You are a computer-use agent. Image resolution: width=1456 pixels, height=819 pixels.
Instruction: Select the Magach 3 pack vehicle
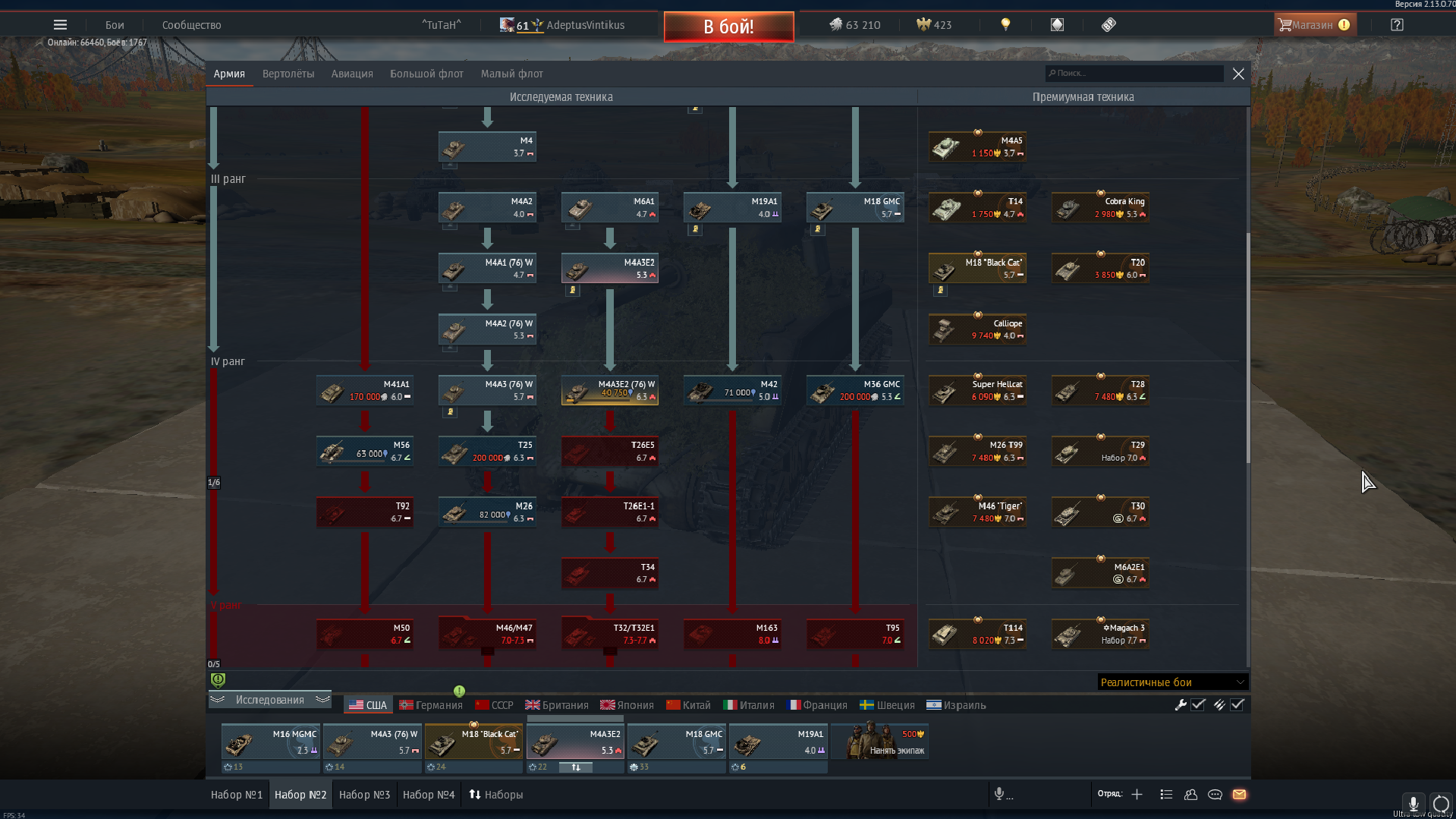coord(1100,634)
